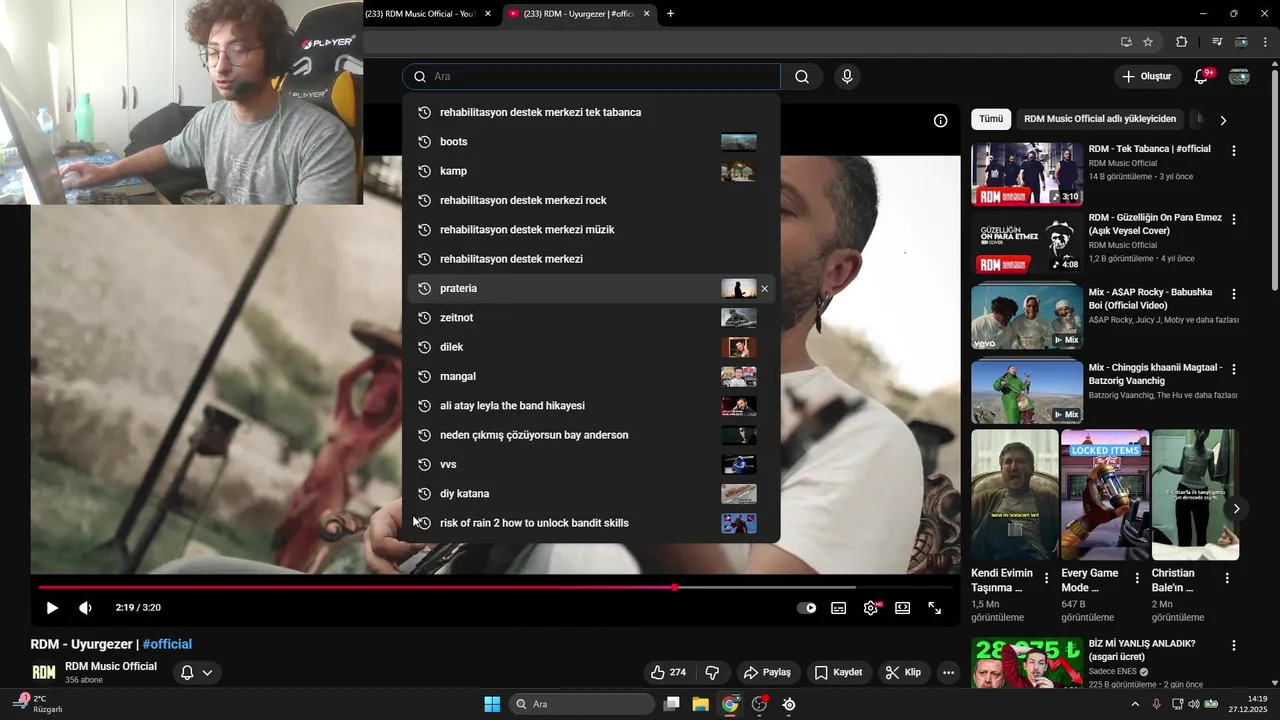Show hidden system tray icons chevron
The width and height of the screenshot is (1280, 720).
pos(1135,704)
